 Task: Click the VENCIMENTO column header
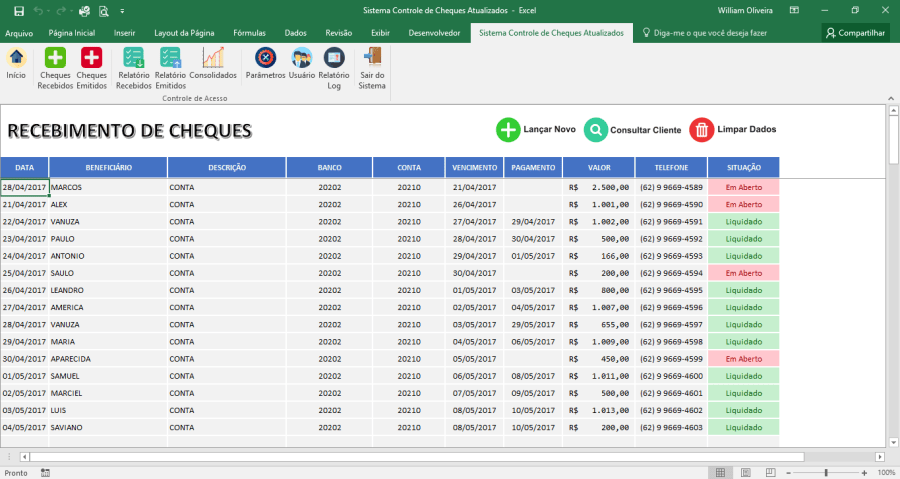[475, 168]
